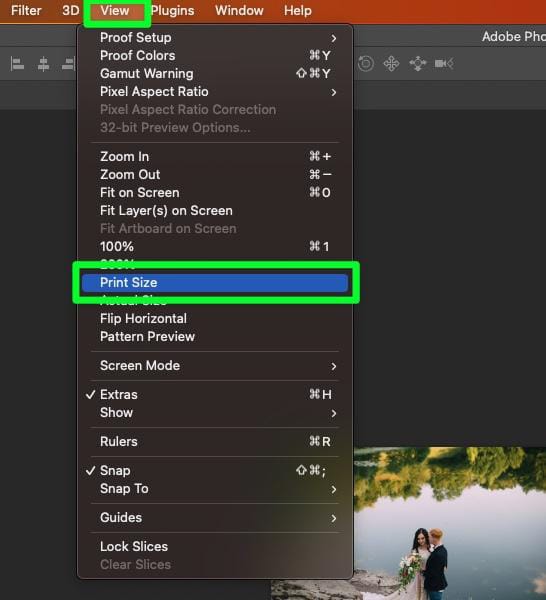
Task: Click the wedding couple photo on canvas
Action: 450,523
